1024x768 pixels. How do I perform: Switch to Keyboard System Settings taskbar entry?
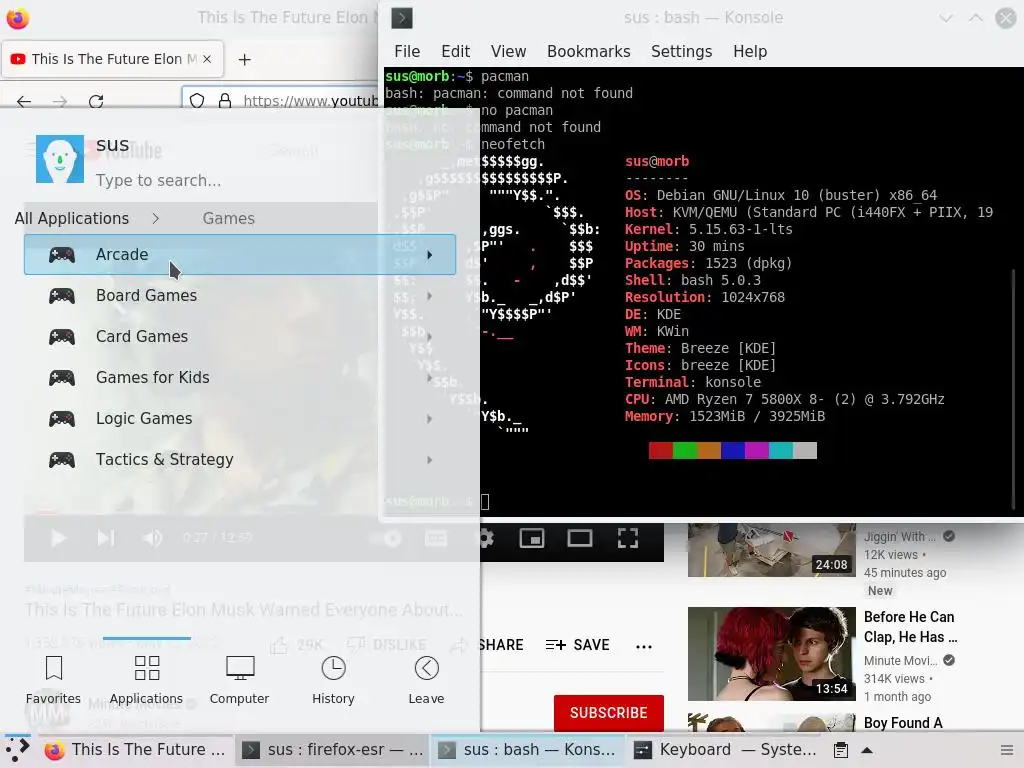(x=725, y=750)
